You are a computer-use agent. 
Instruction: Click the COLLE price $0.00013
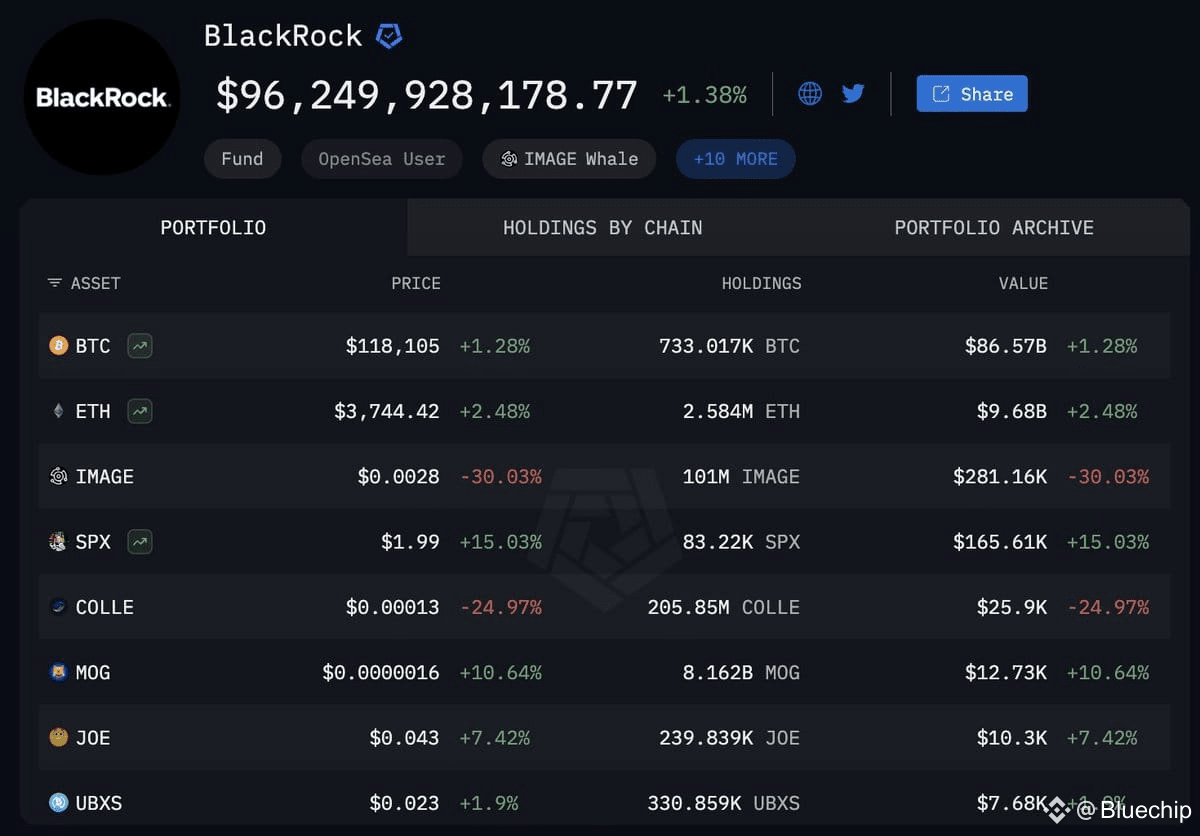tap(393, 607)
